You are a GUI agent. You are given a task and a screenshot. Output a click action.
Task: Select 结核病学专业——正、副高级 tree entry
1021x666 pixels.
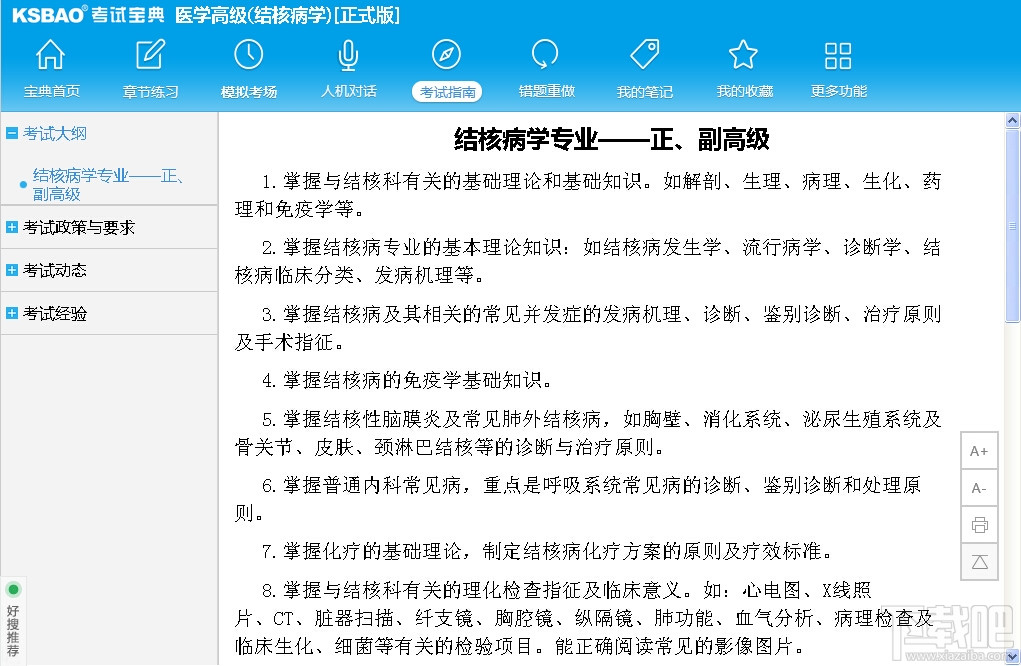[109, 184]
